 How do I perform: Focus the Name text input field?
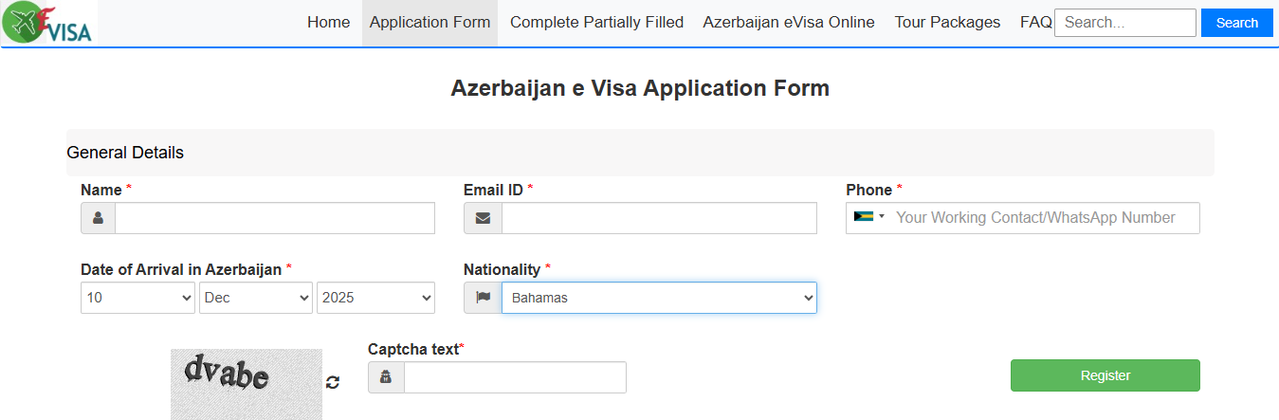coord(275,218)
